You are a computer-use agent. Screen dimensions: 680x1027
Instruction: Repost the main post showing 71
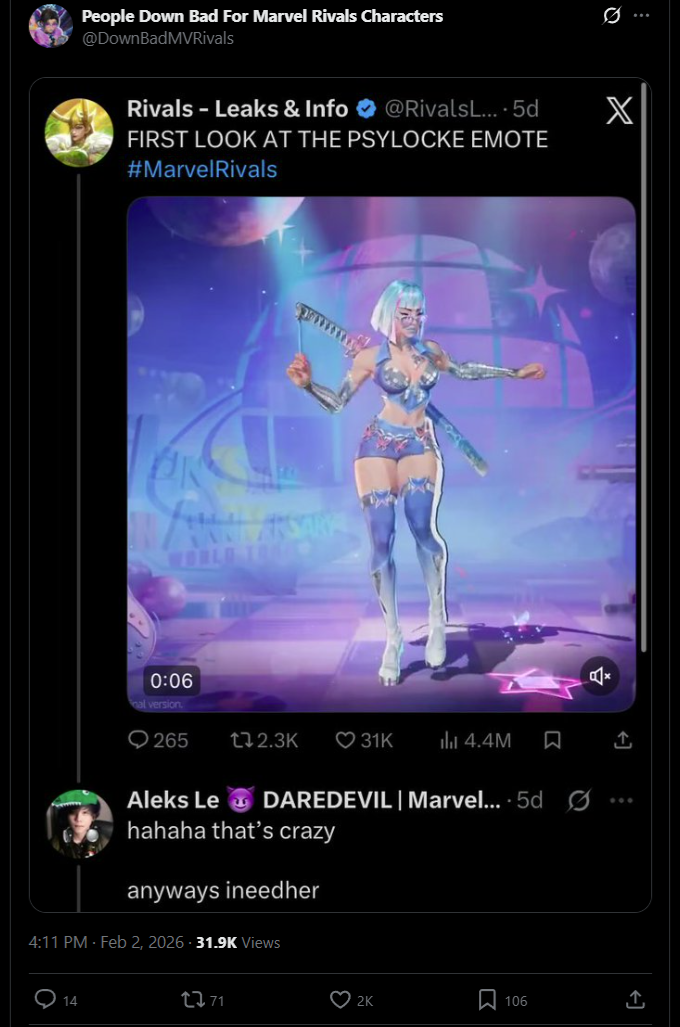click(x=202, y=999)
